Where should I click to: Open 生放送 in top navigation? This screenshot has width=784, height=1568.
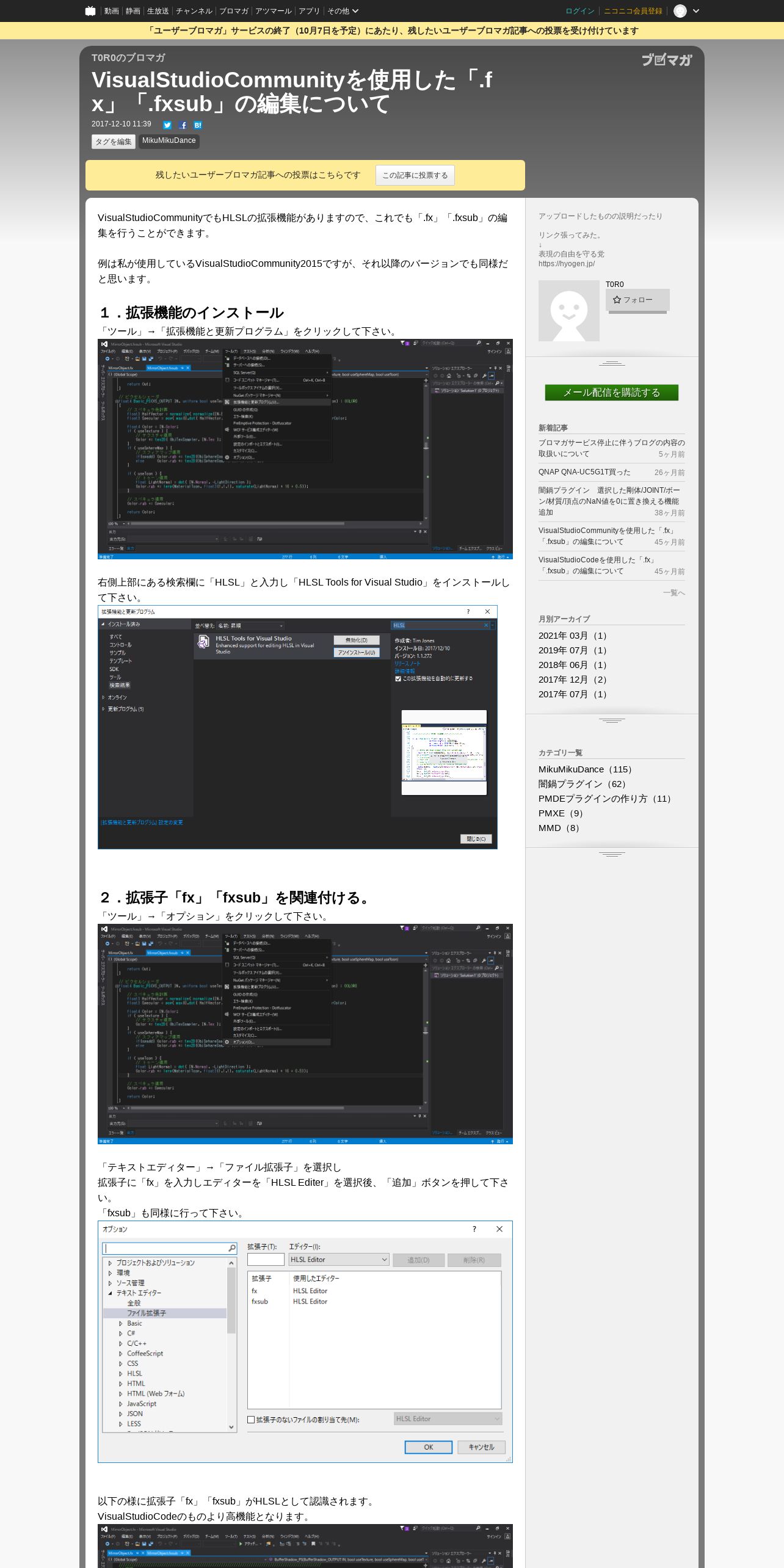click(158, 11)
